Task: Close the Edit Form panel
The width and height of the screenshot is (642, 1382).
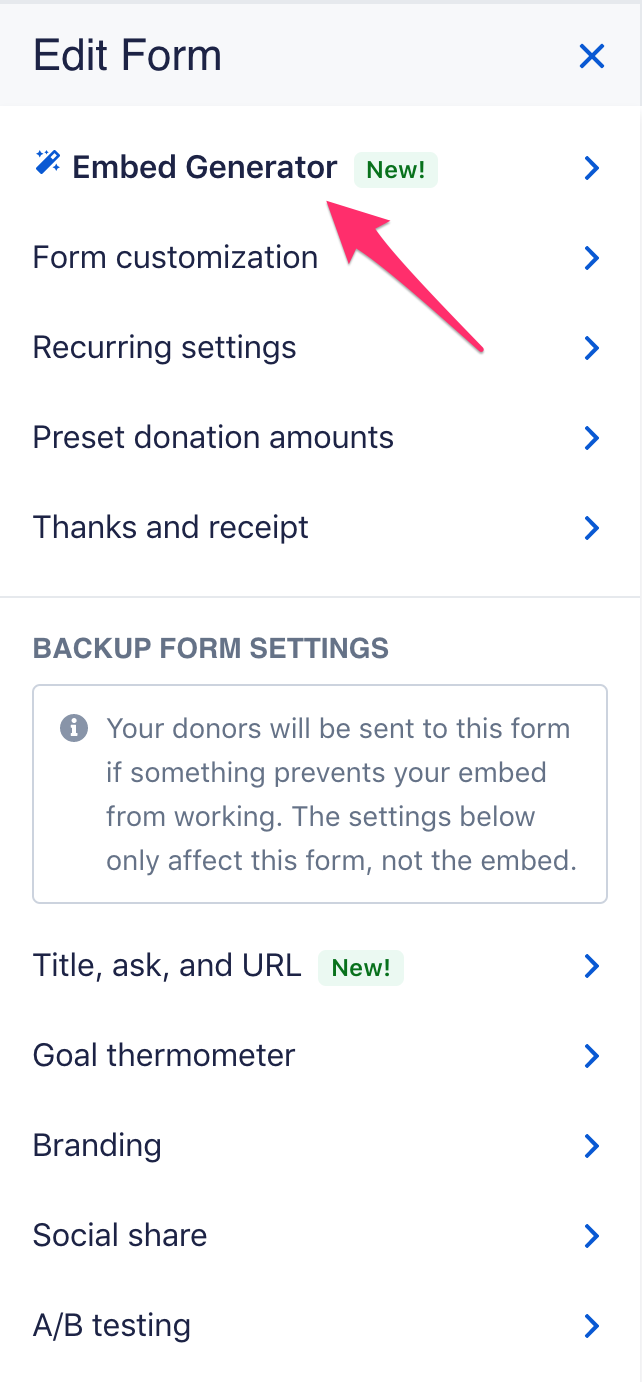Action: click(x=592, y=56)
